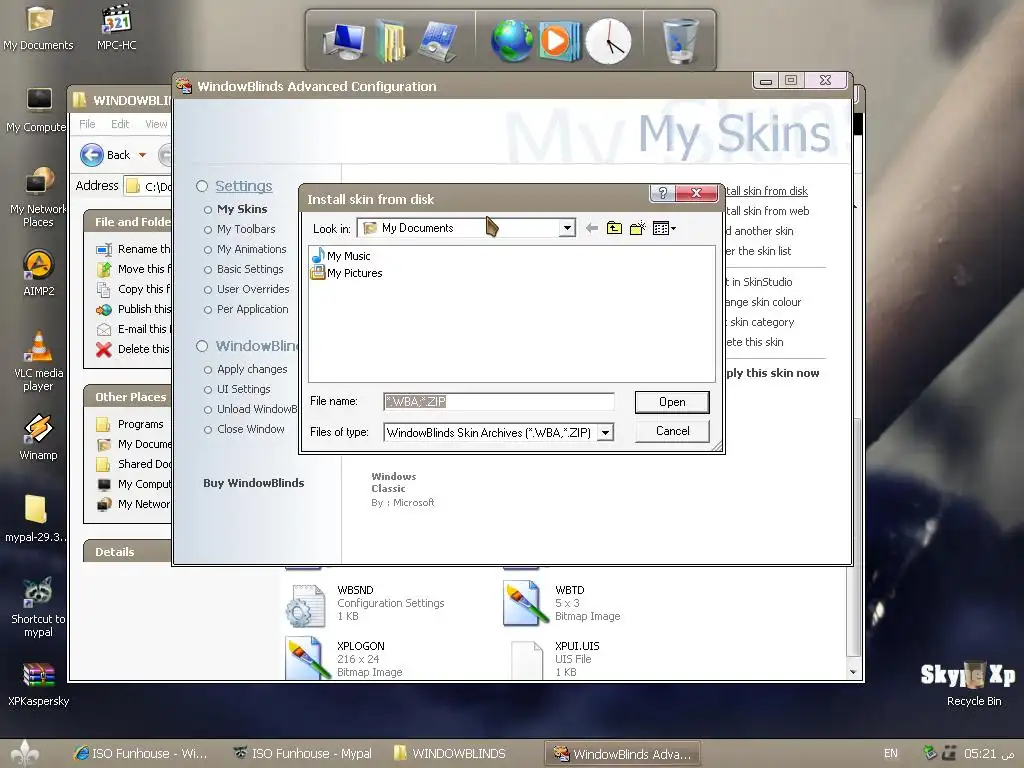Click the Open button
This screenshot has width=1024, height=768.
coord(672,402)
